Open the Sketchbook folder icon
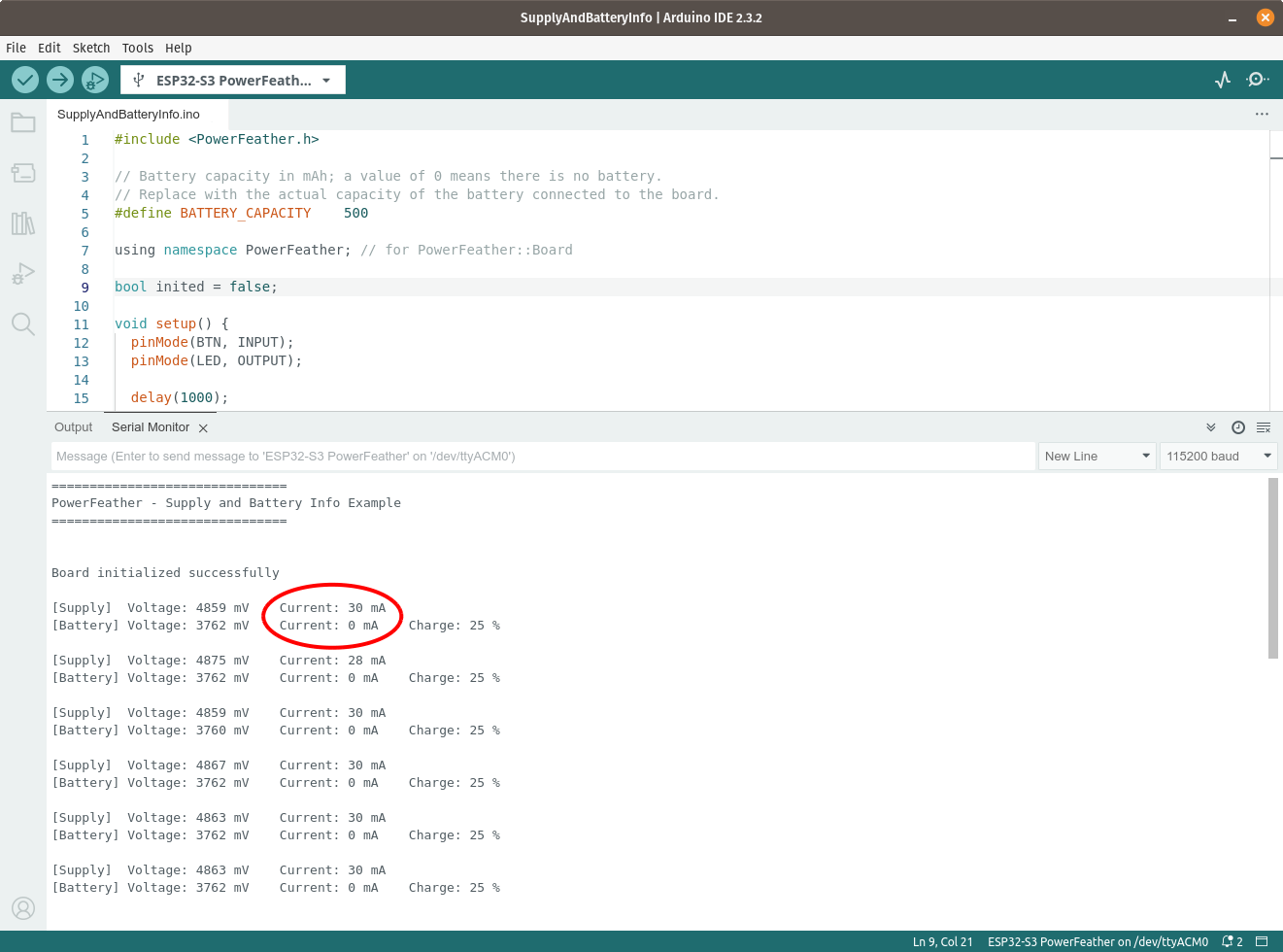1283x952 pixels. coord(23,122)
